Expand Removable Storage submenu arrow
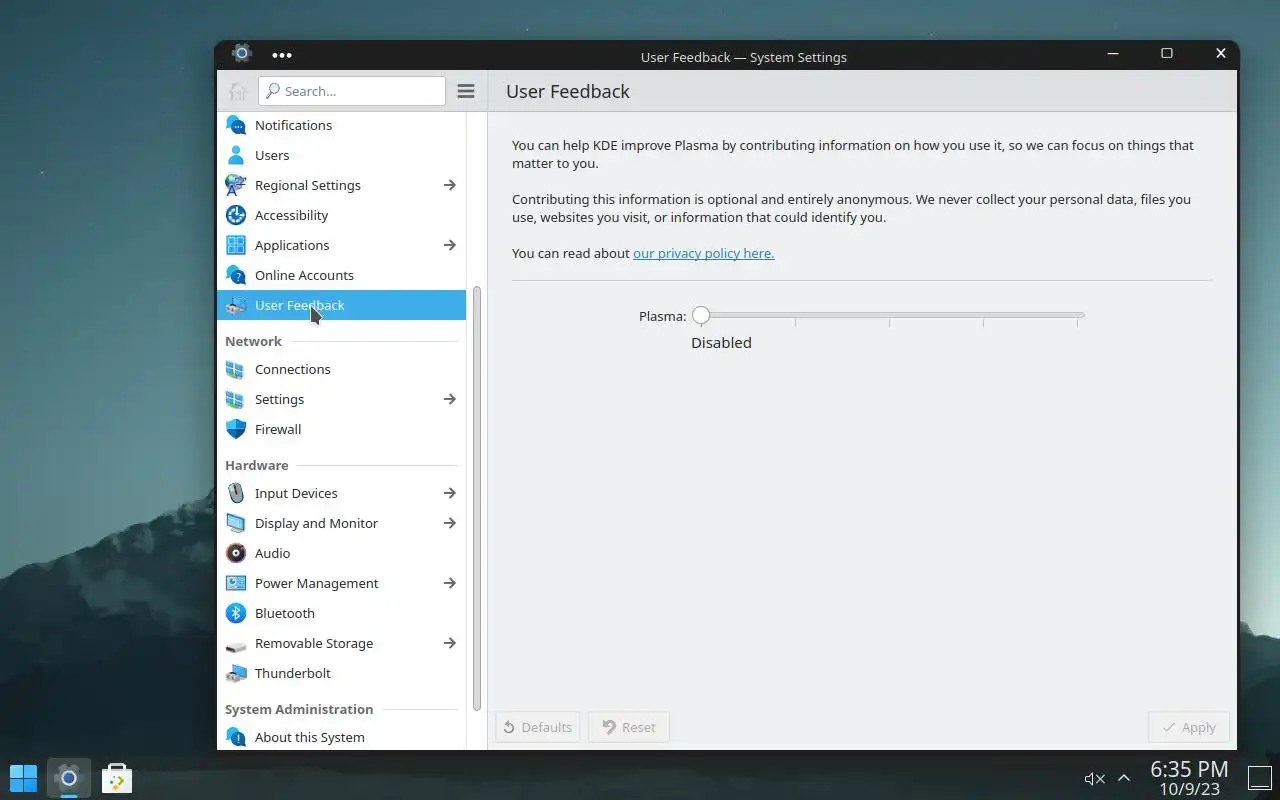This screenshot has height=800, width=1280. (450, 643)
